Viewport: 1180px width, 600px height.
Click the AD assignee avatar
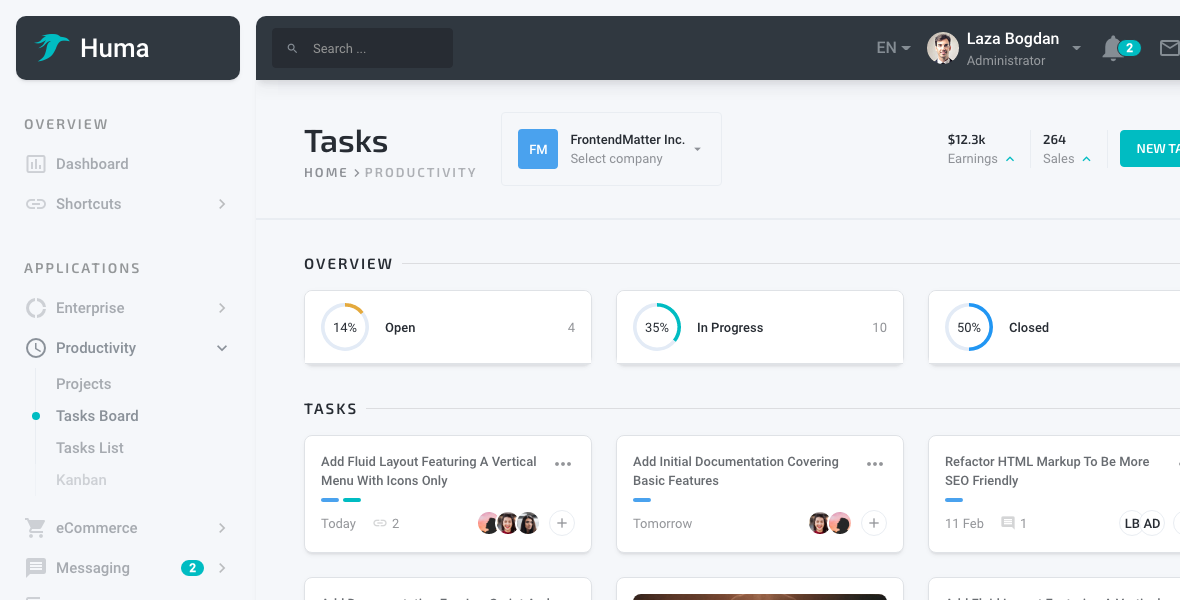1152,523
